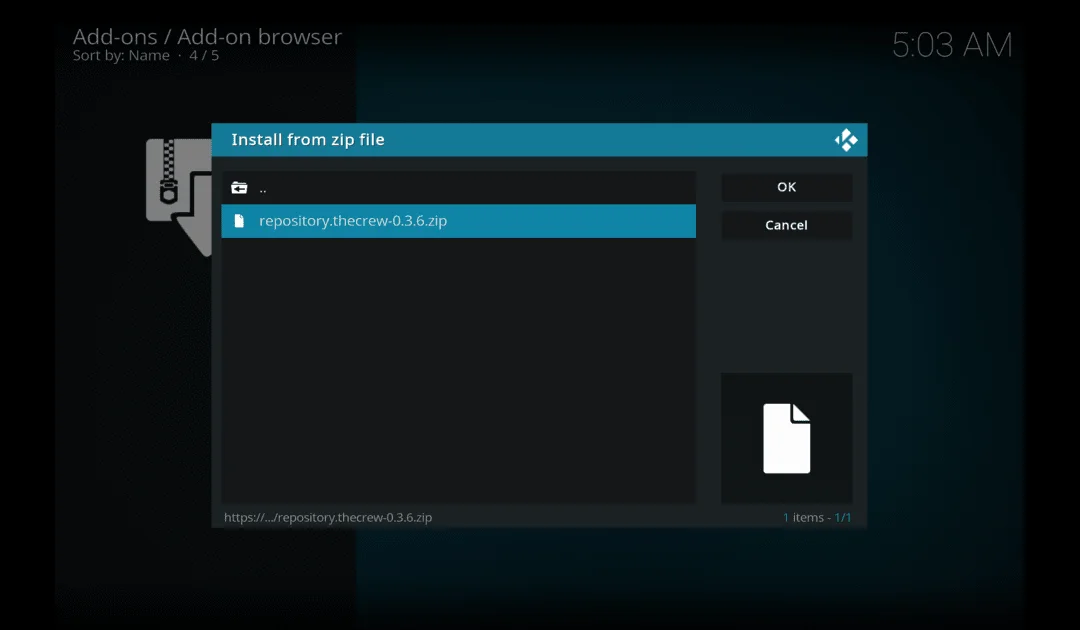The image size is (1080, 630).
Task: Click the file path text at dialog bottom
Action: pyautogui.click(x=328, y=517)
